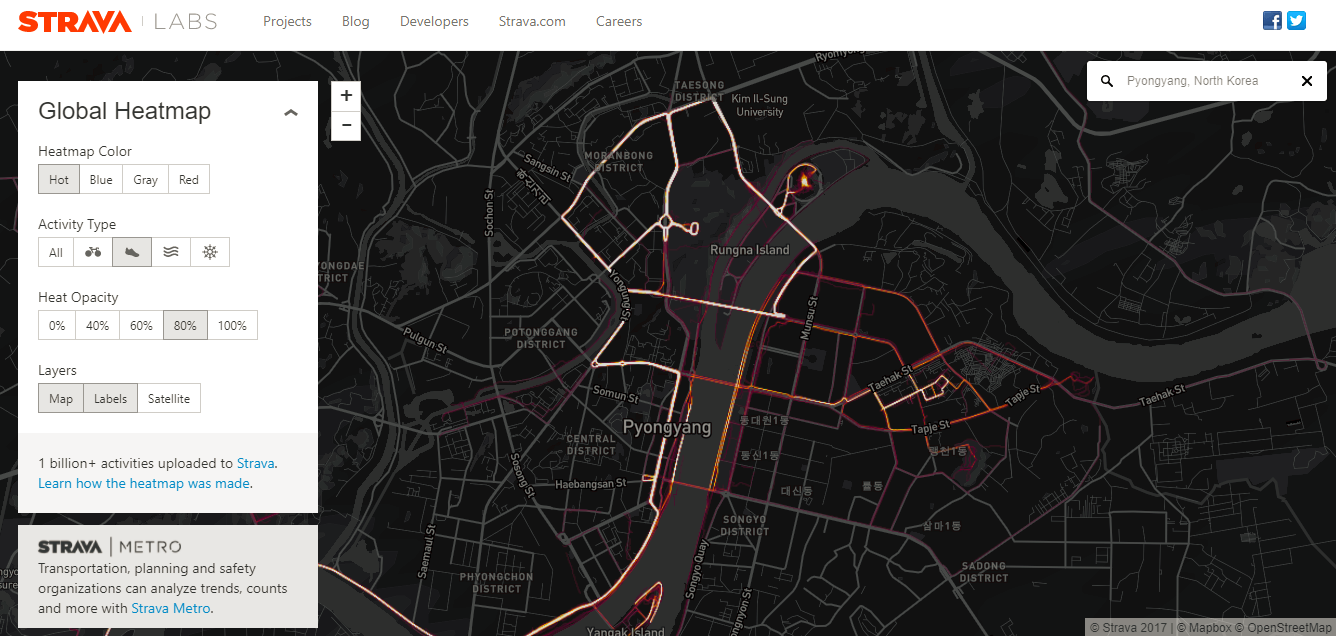Image resolution: width=1336 pixels, height=636 pixels.
Task: Select the winter snowflake activity icon
Action: point(210,252)
